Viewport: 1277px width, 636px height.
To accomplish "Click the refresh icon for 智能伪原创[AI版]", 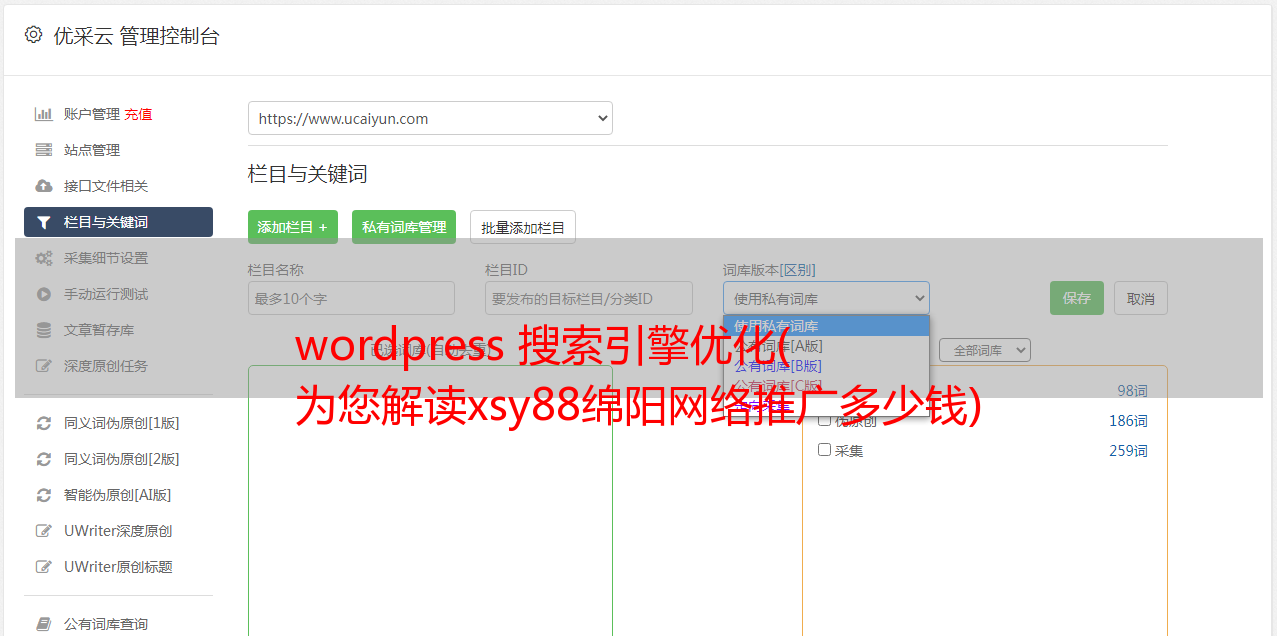I will coord(44,495).
